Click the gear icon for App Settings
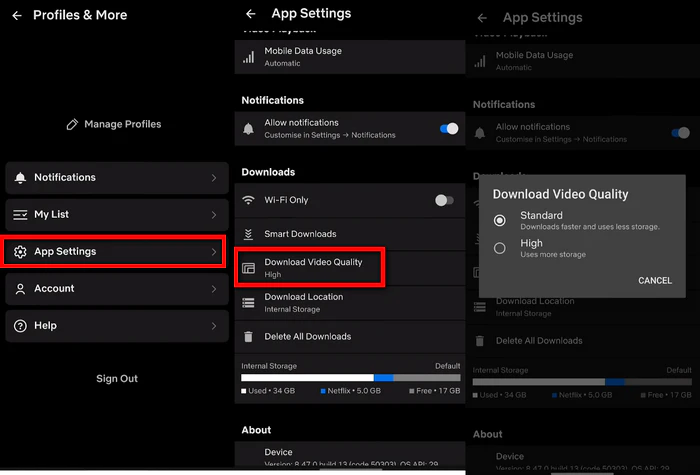This screenshot has width=700, height=475. coord(20,252)
